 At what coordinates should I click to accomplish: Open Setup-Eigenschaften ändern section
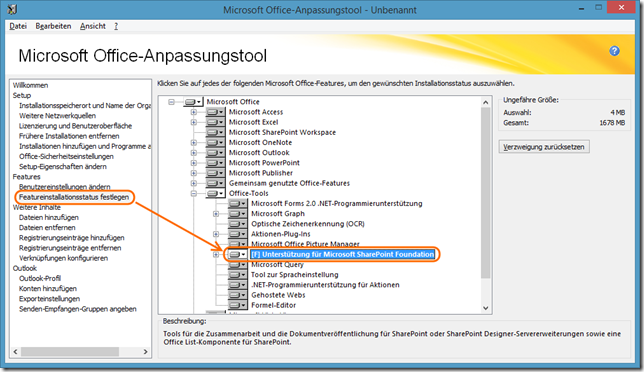(62, 167)
